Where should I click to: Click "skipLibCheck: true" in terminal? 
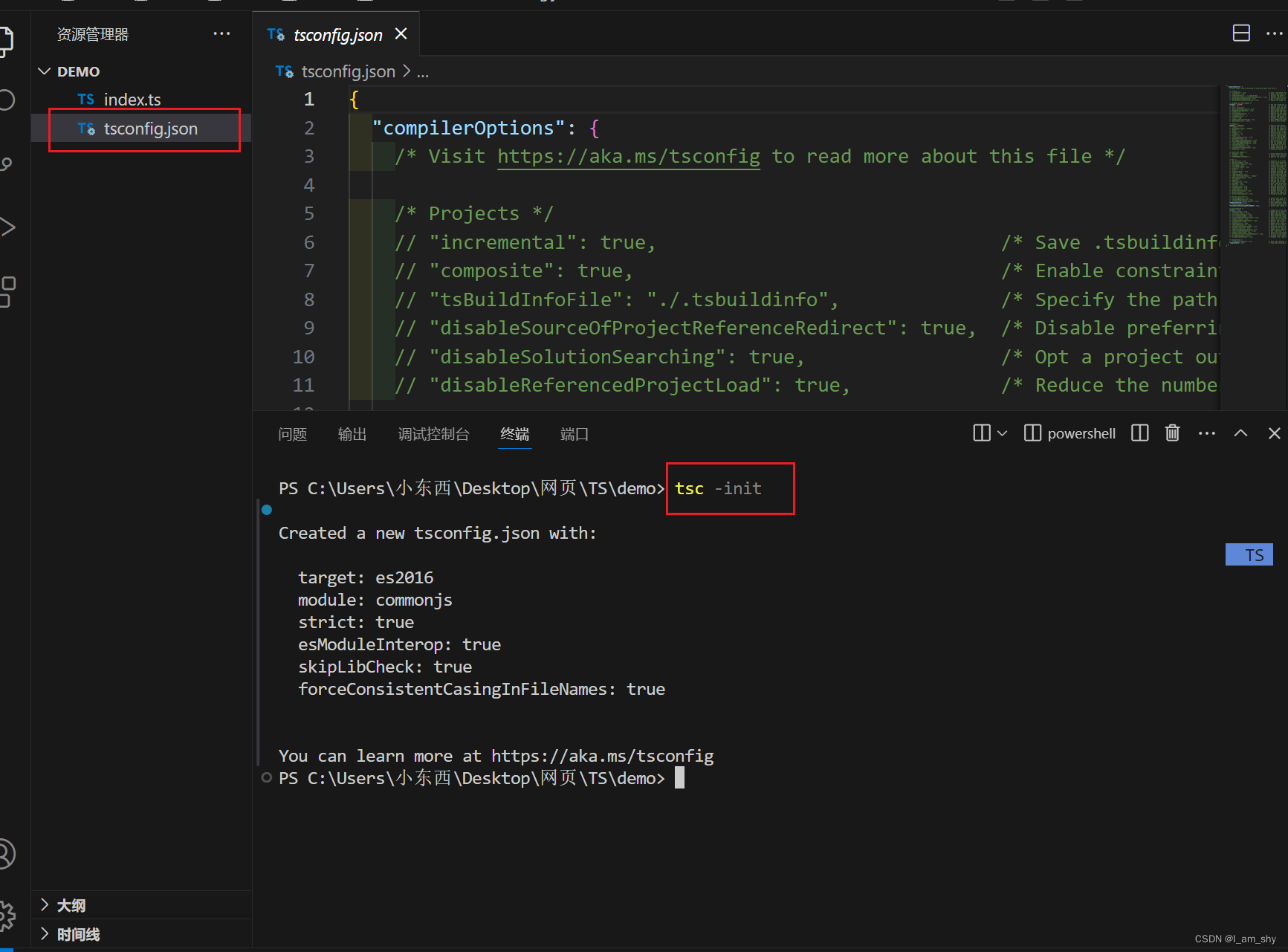point(385,667)
